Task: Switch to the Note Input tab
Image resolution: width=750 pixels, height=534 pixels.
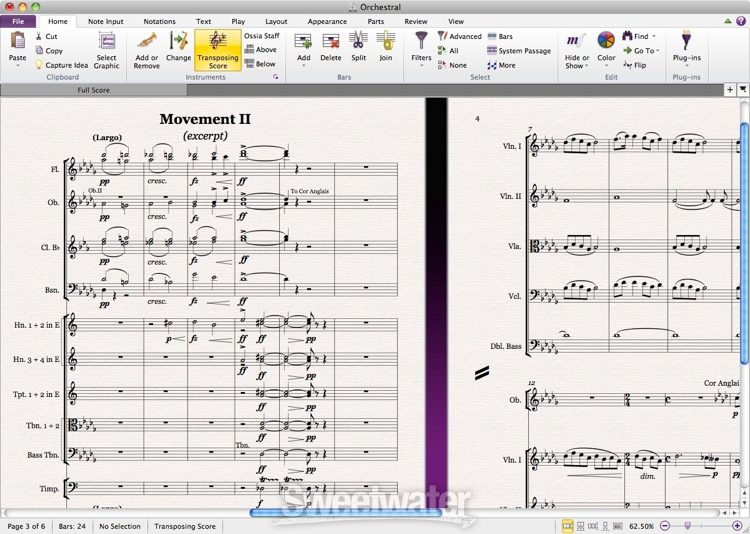Action: click(x=106, y=22)
